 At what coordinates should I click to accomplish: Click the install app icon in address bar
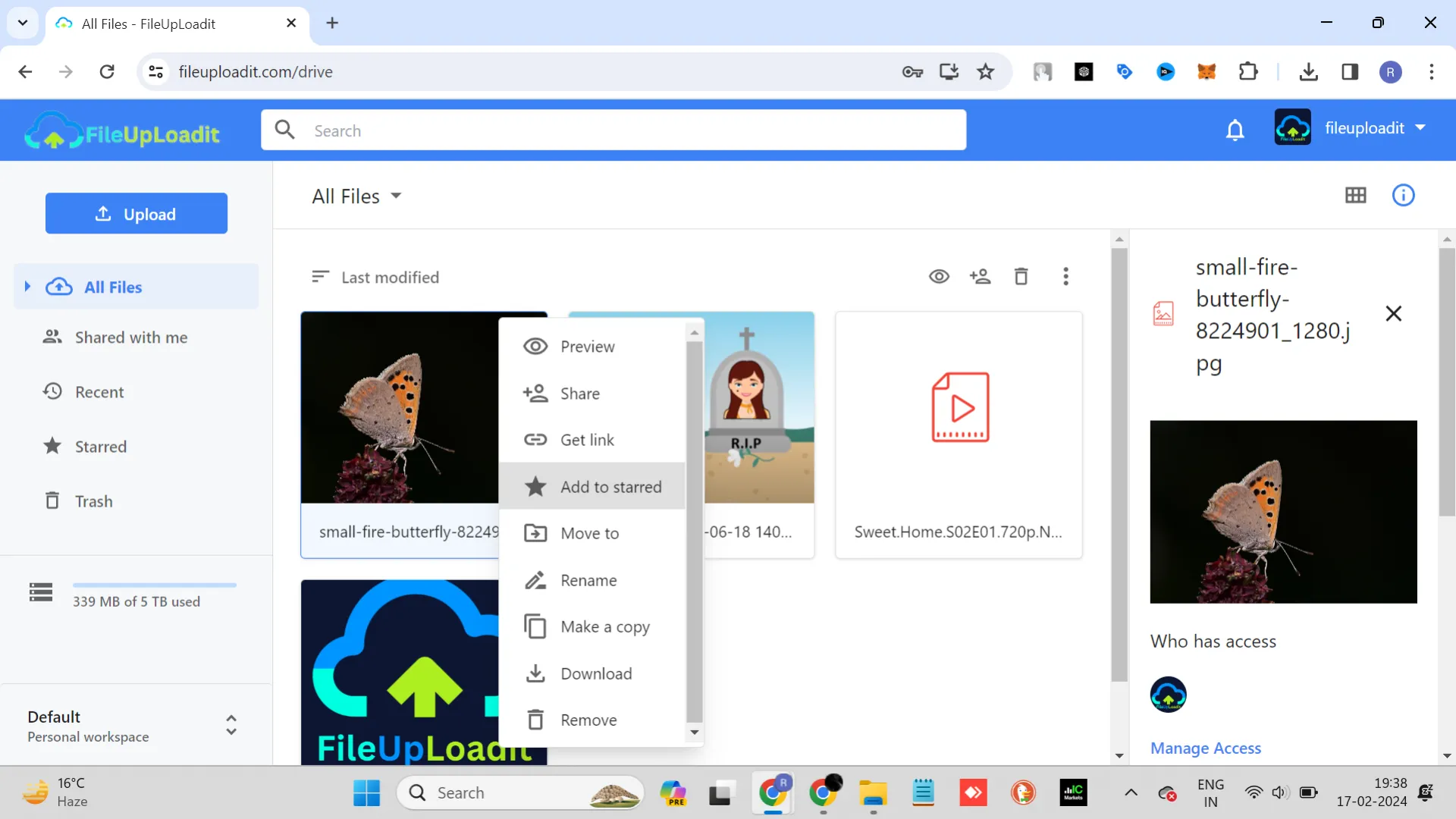(x=949, y=72)
